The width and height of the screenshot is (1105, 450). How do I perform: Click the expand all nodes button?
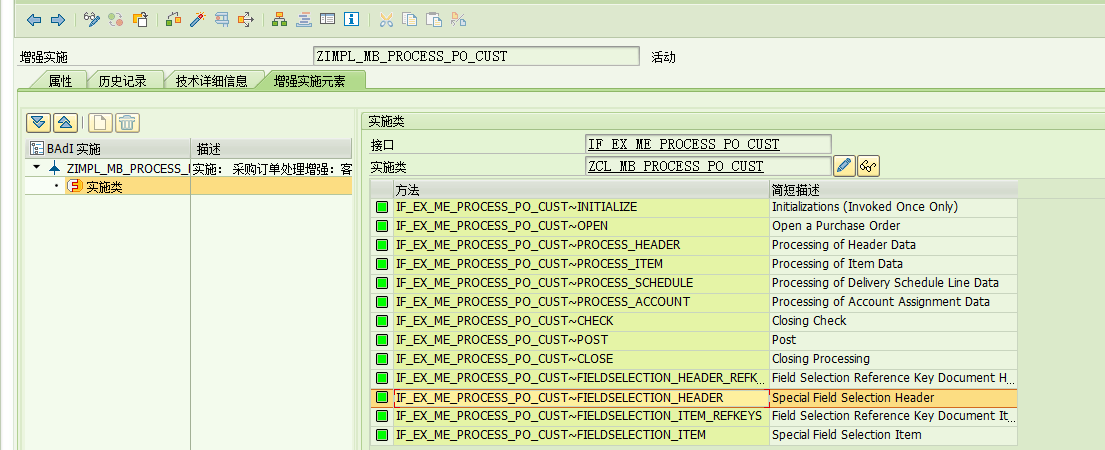click(39, 123)
